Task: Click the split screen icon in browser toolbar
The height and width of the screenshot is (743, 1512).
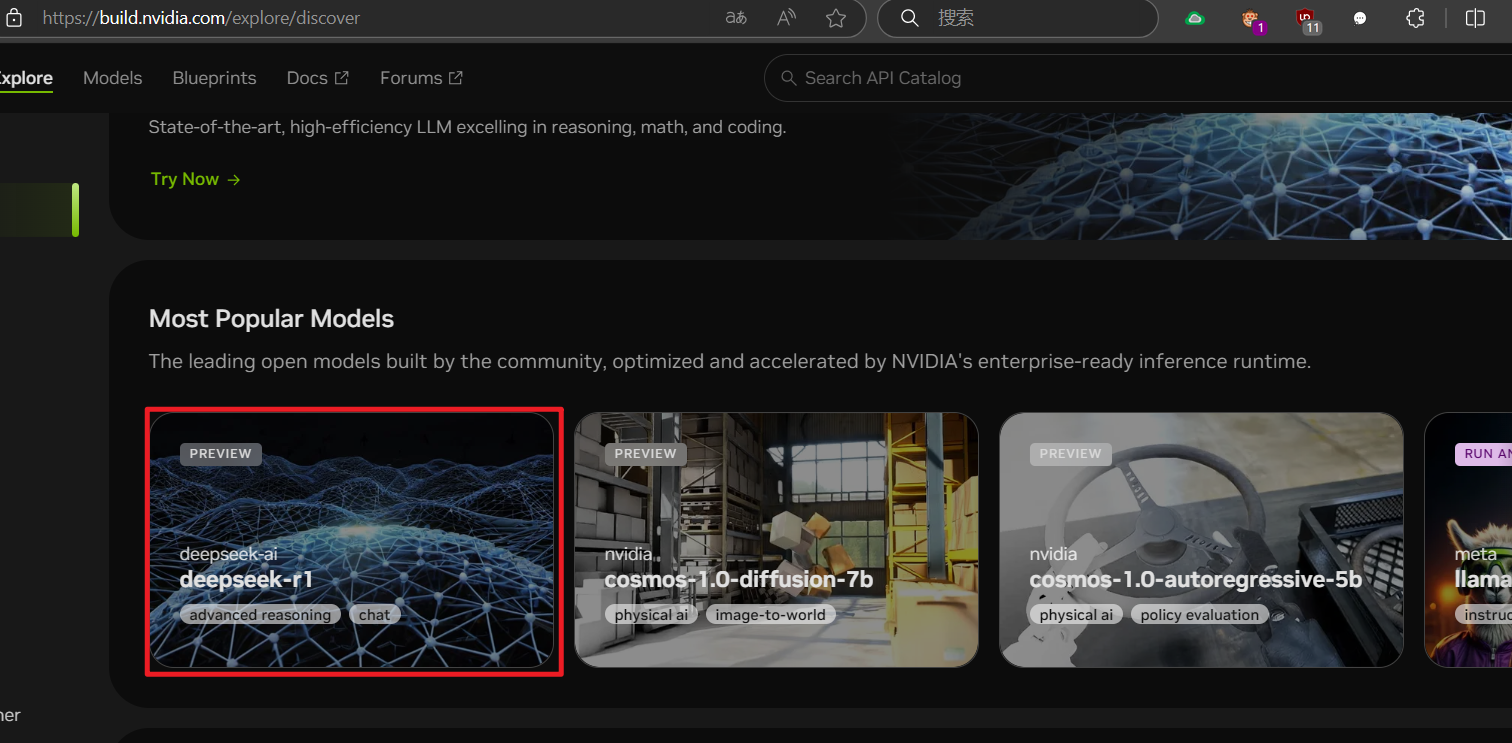Action: pyautogui.click(x=1475, y=18)
